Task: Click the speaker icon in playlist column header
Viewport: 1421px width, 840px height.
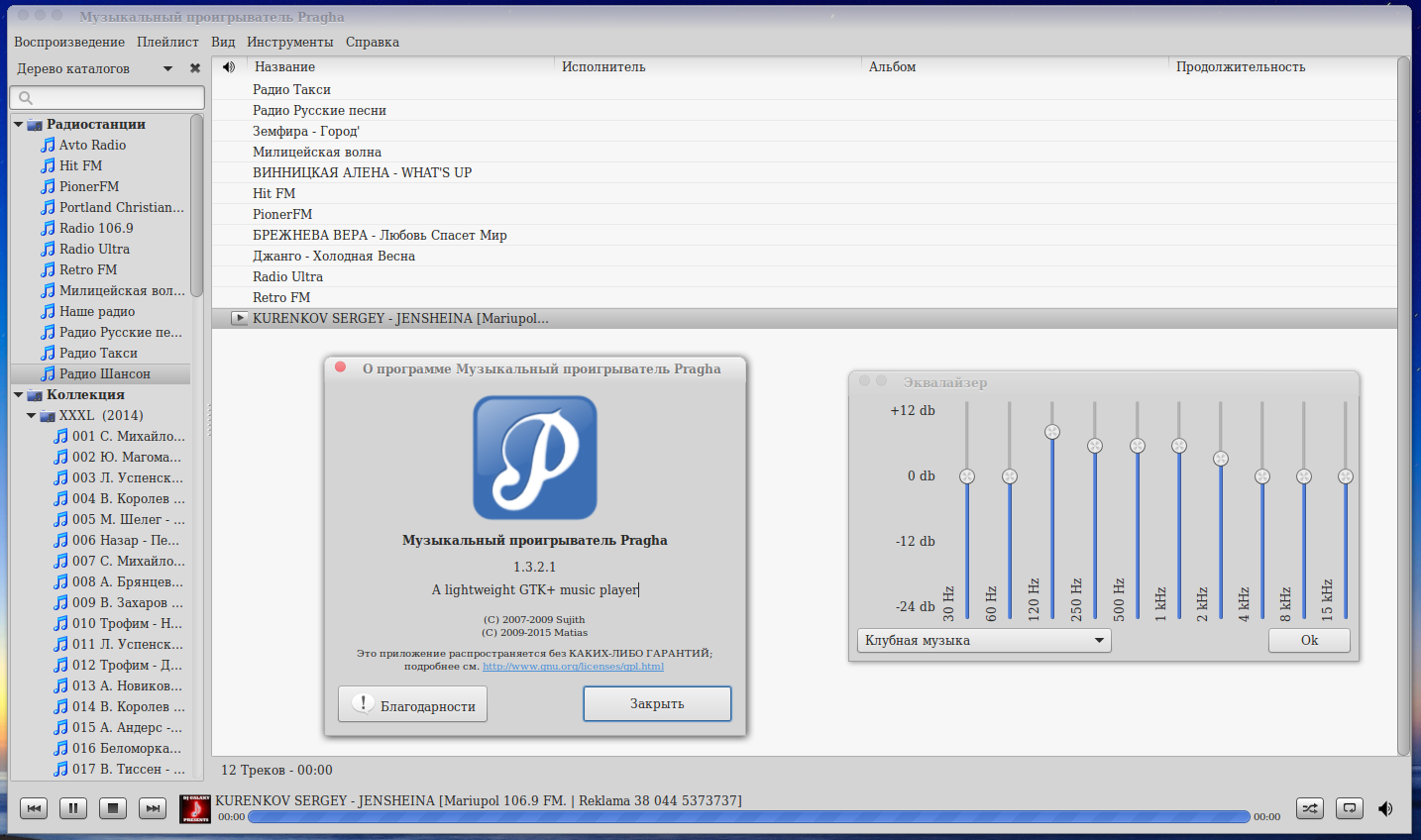Action: click(229, 66)
